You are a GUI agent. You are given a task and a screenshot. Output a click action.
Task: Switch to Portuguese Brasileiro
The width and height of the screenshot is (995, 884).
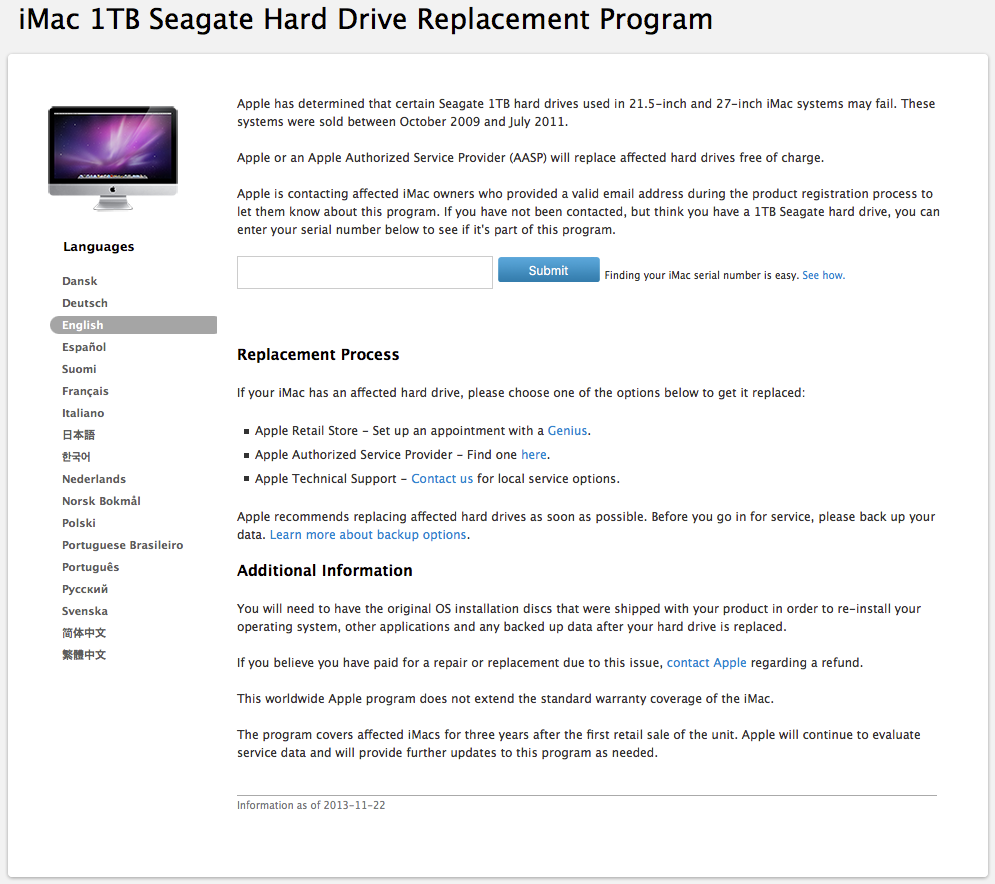pos(122,545)
